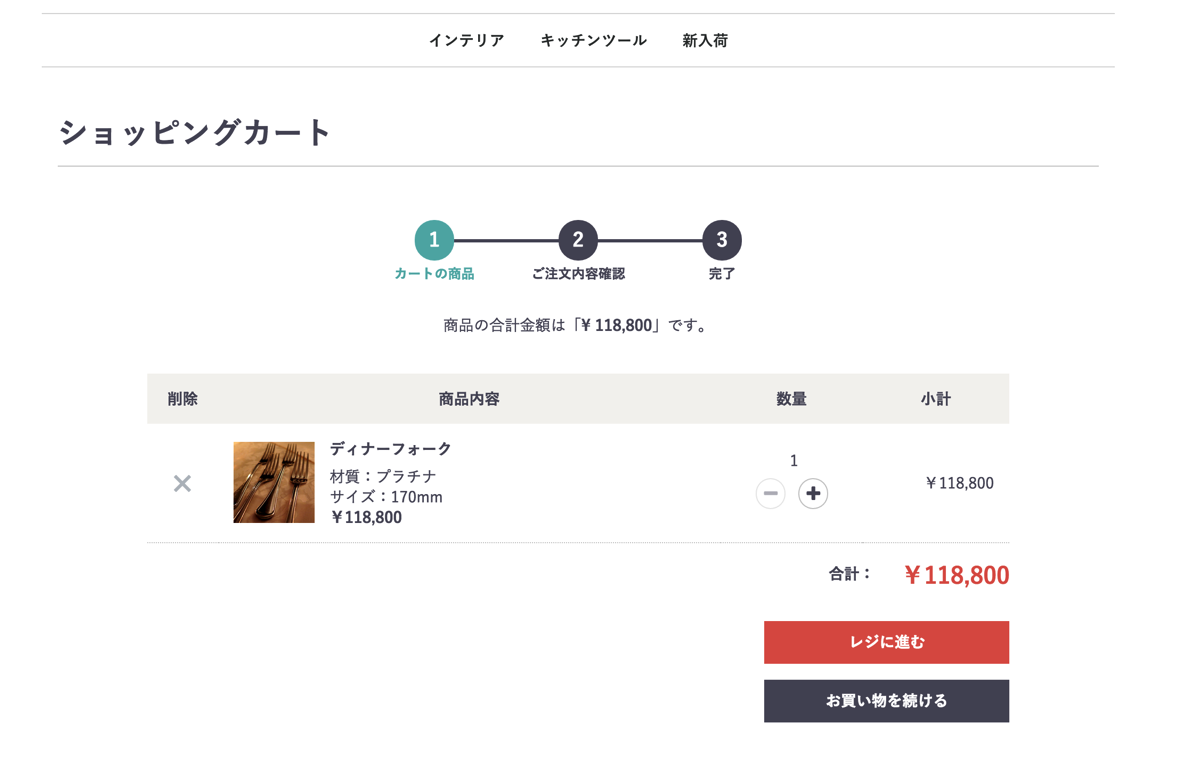Click the 数量 column header
Viewport: 1196px width, 760px height.
[791, 398]
